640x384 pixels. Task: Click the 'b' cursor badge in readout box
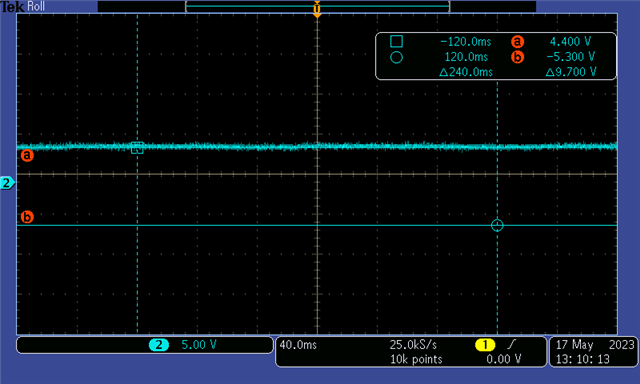[x=517, y=57]
